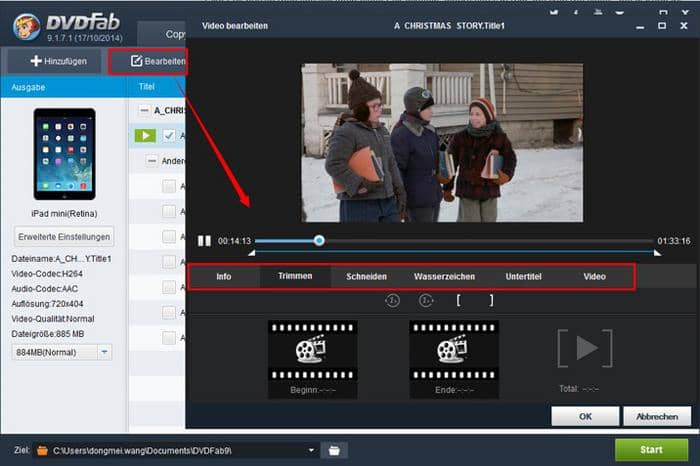Screen dimensions: 700x466
Task: Select the Trimmen tab
Action: pyautogui.click(x=295, y=276)
